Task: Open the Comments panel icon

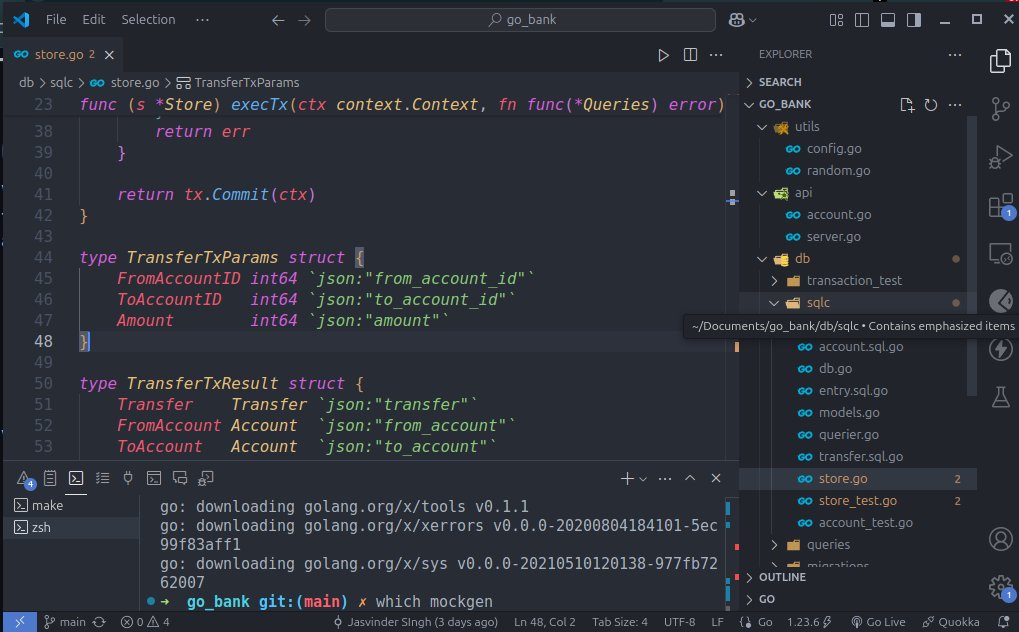Action: 180,479
